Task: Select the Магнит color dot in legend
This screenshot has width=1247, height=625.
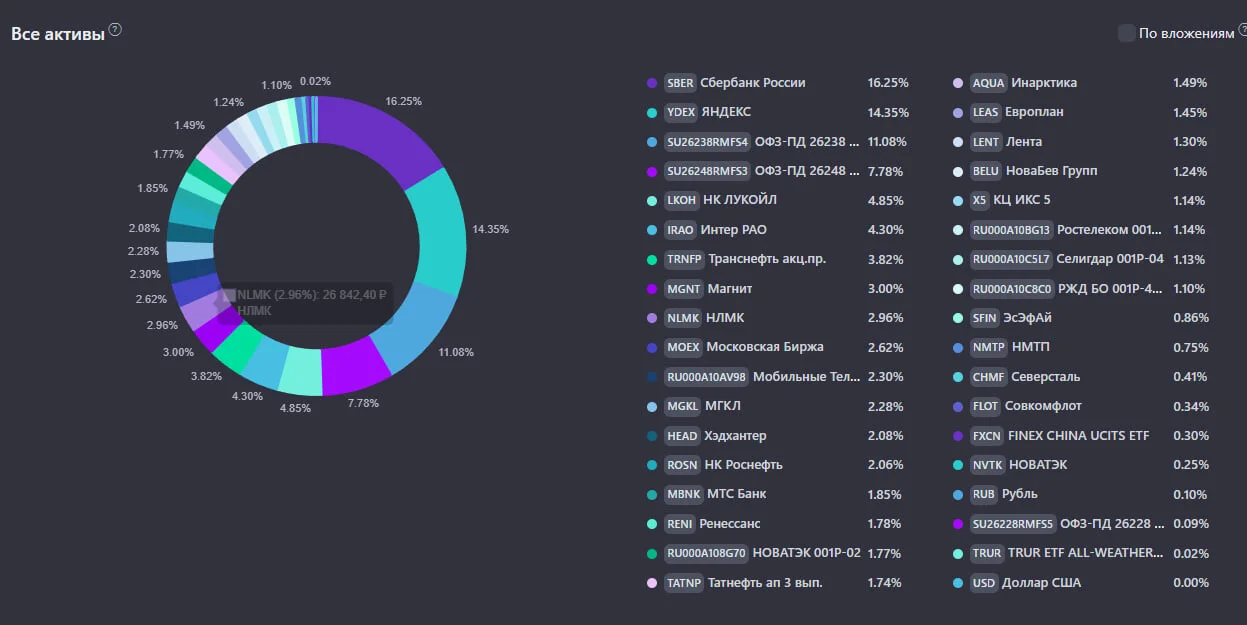Action: (x=652, y=289)
